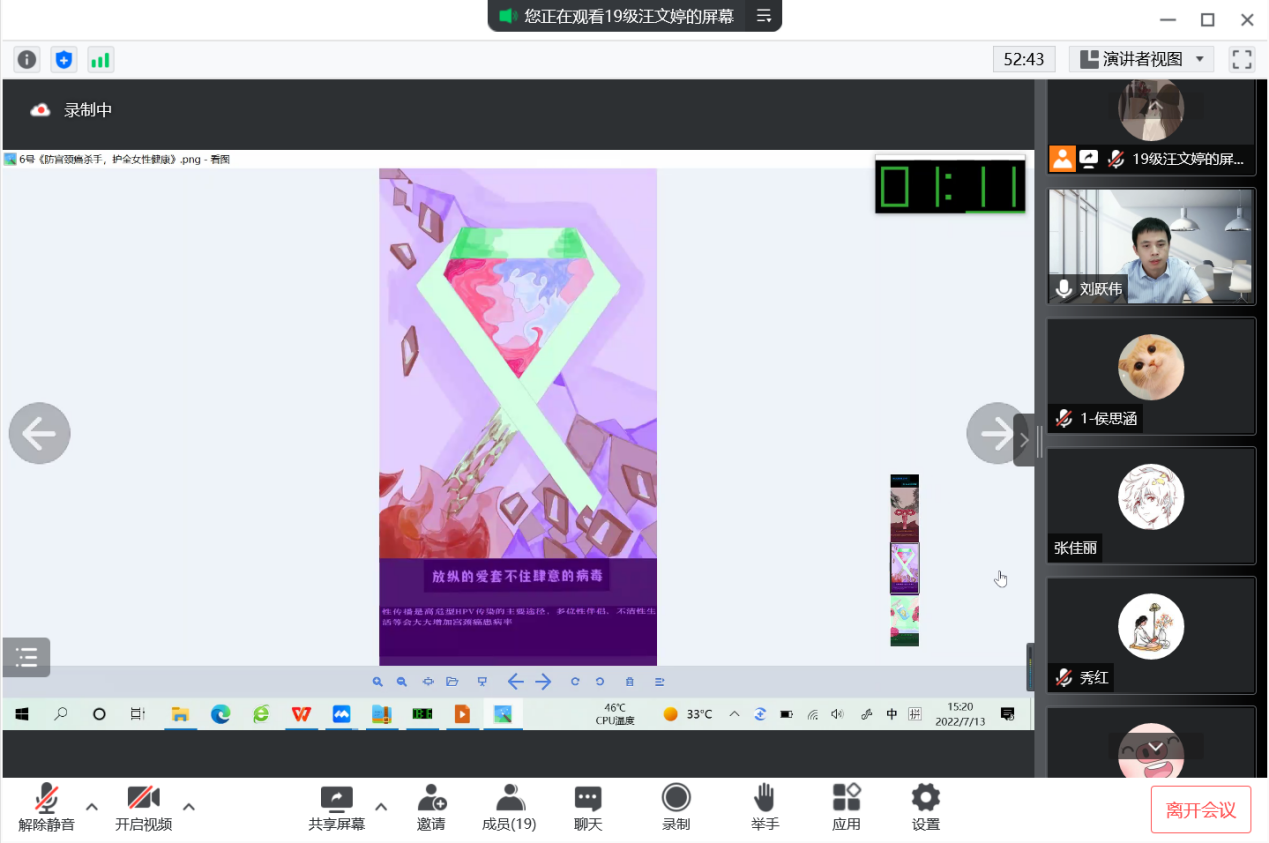Turn on the video camera
The image size is (1269, 843).
pyautogui.click(x=143, y=807)
